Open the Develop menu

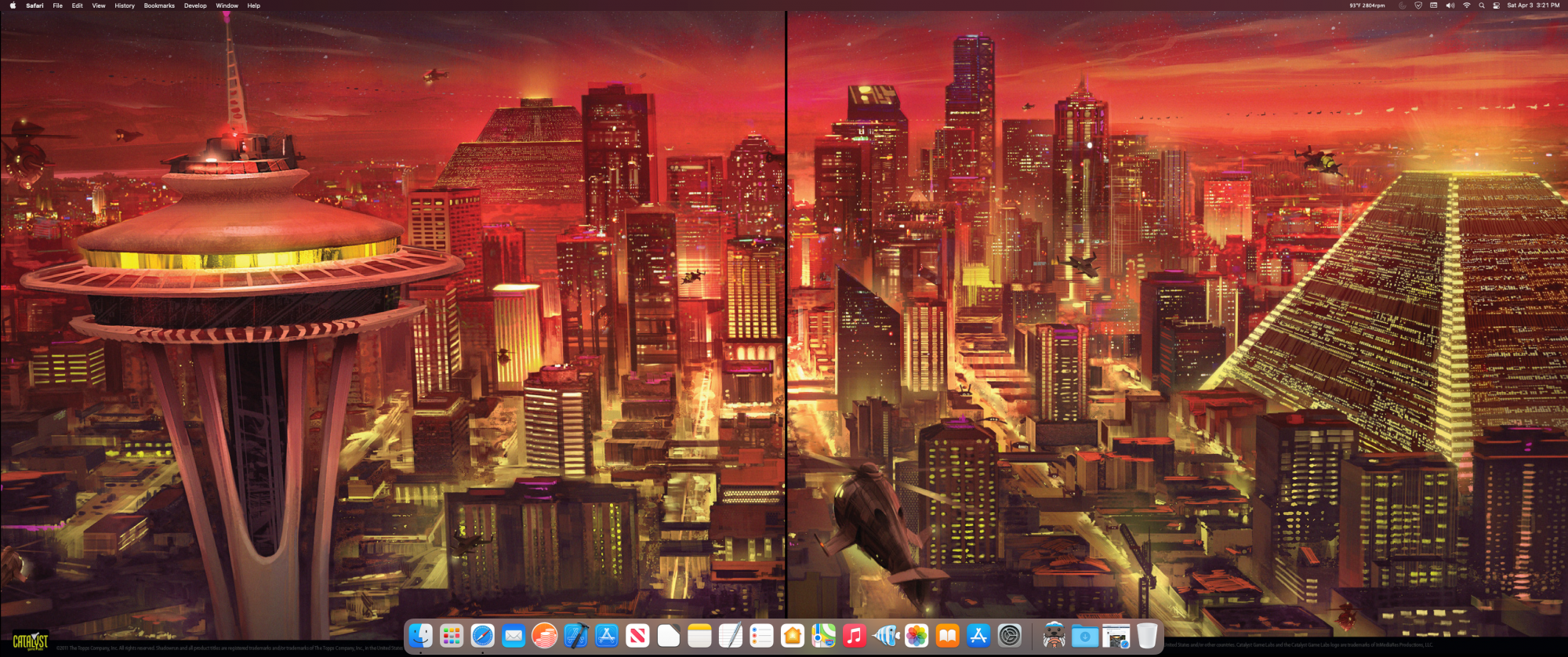195,5
